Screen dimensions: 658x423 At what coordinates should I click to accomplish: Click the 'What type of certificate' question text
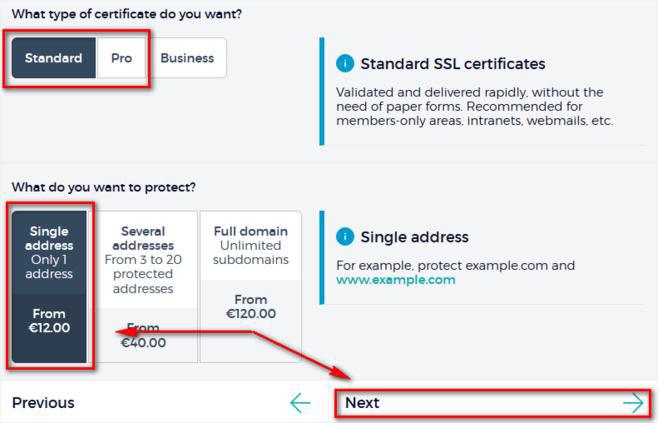coord(128,15)
